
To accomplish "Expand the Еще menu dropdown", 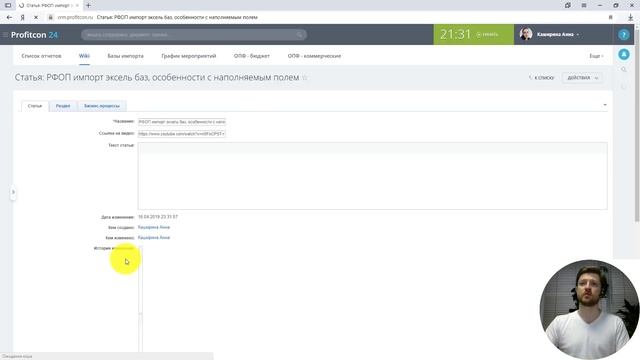I will (596, 56).
